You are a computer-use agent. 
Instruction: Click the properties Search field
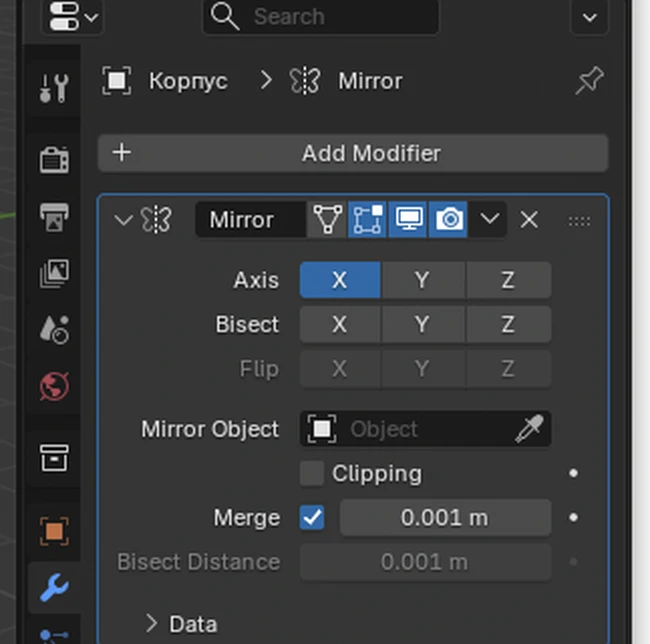321,17
